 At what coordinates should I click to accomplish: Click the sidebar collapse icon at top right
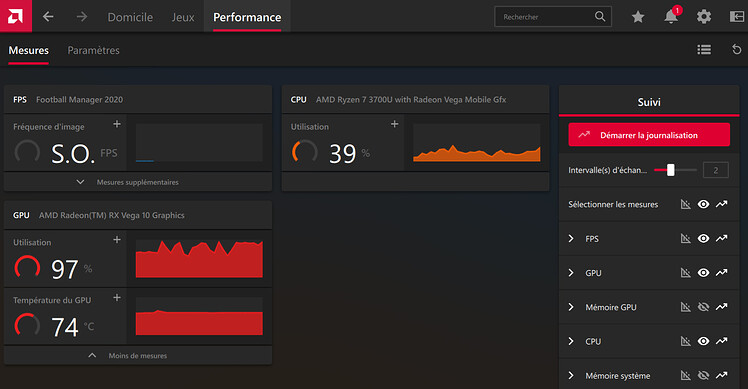click(x=737, y=17)
